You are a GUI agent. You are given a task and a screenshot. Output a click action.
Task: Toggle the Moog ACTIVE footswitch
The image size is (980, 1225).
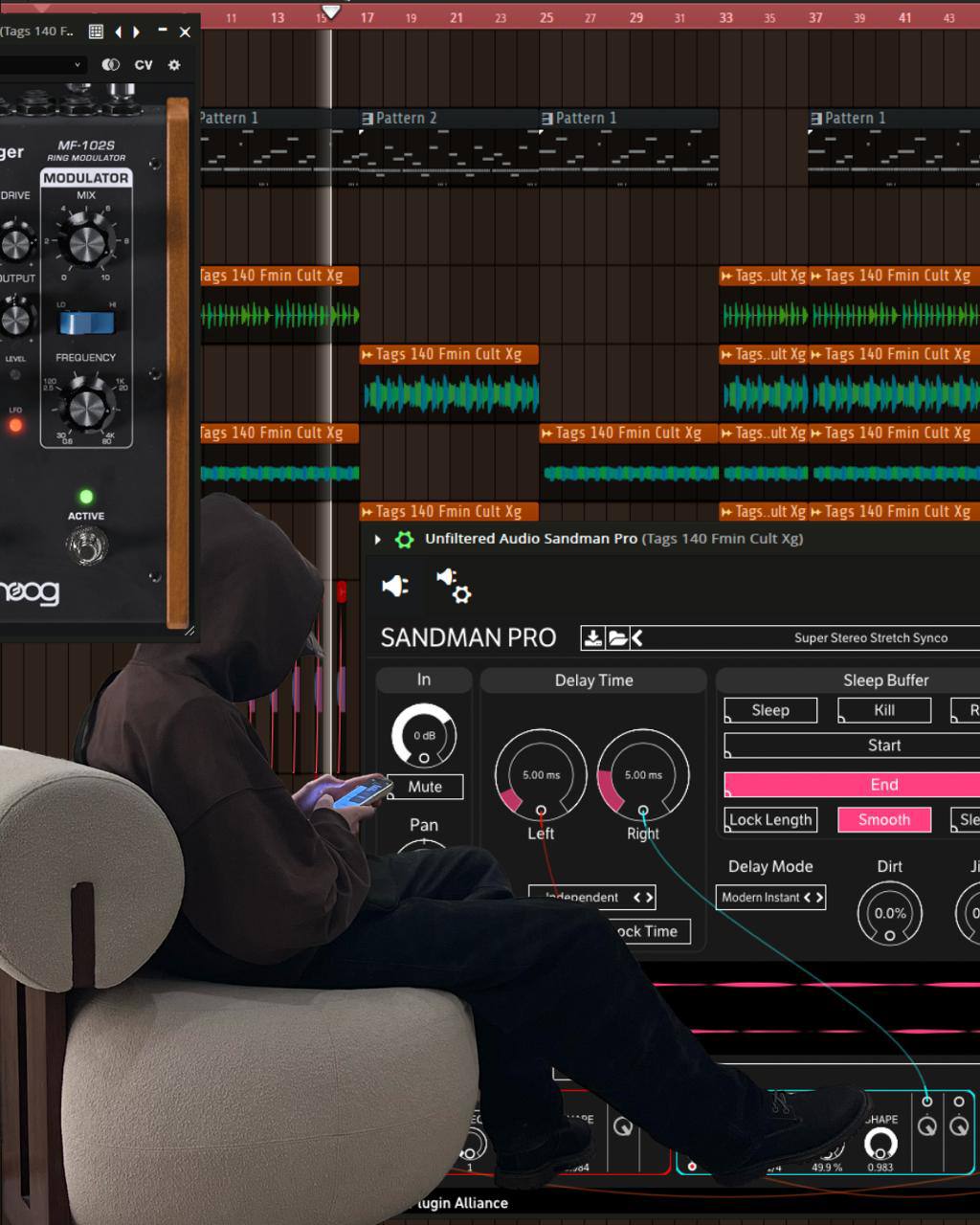(x=86, y=546)
